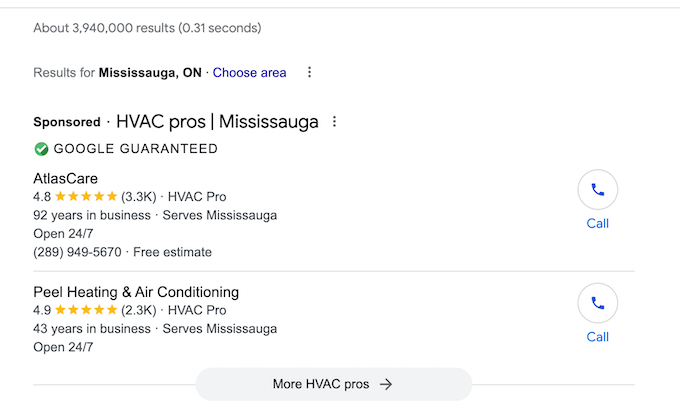Open Peel Heating & Air Conditioning listing
This screenshot has width=680, height=417.
pos(136,292)
